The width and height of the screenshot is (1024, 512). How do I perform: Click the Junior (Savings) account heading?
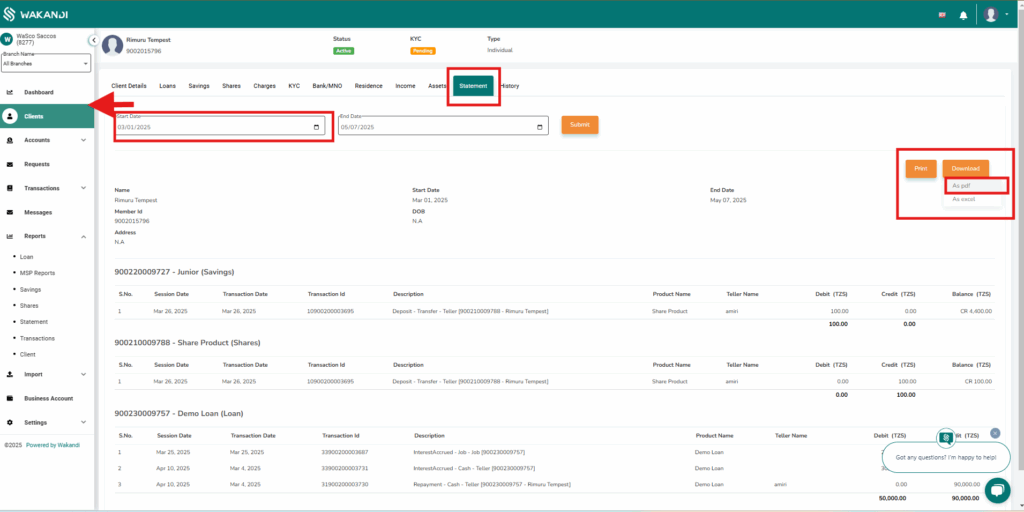click(x=174, y=272)
